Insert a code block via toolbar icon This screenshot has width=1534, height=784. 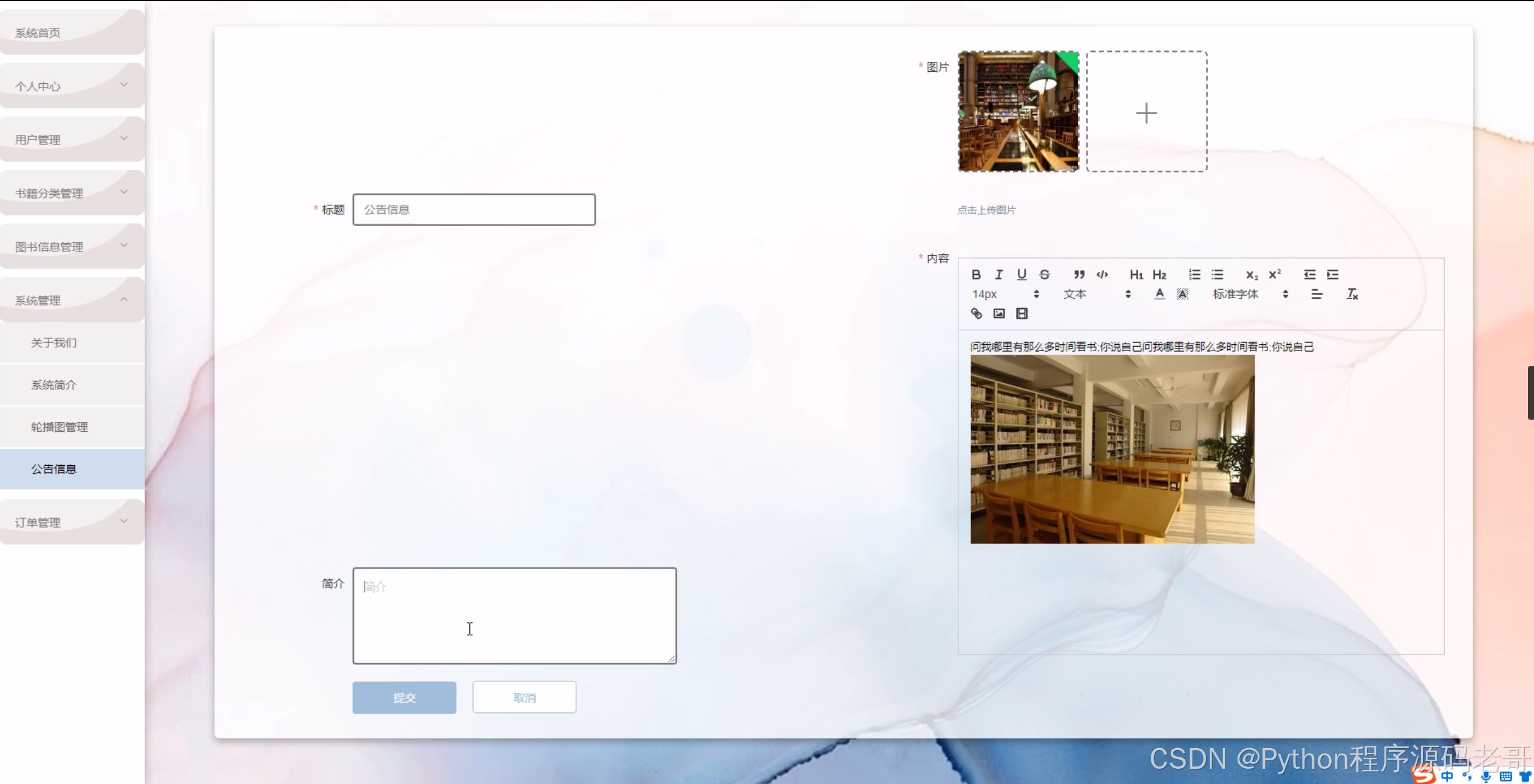coord(1102,274)
